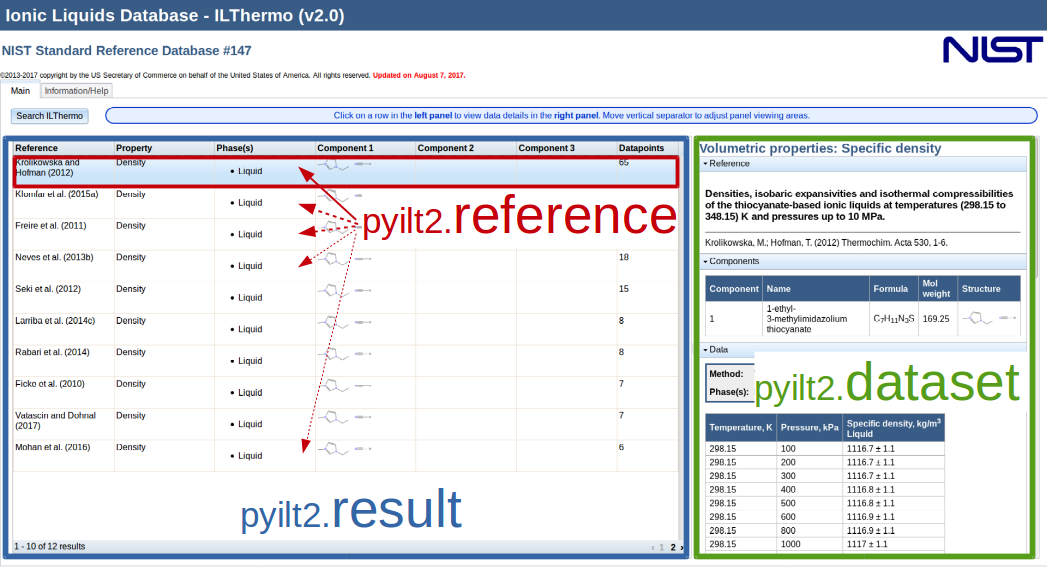Open structure thumbnail in Larriba et al. row
This screenshot has height=570, width=1047.
click(345, 322)
